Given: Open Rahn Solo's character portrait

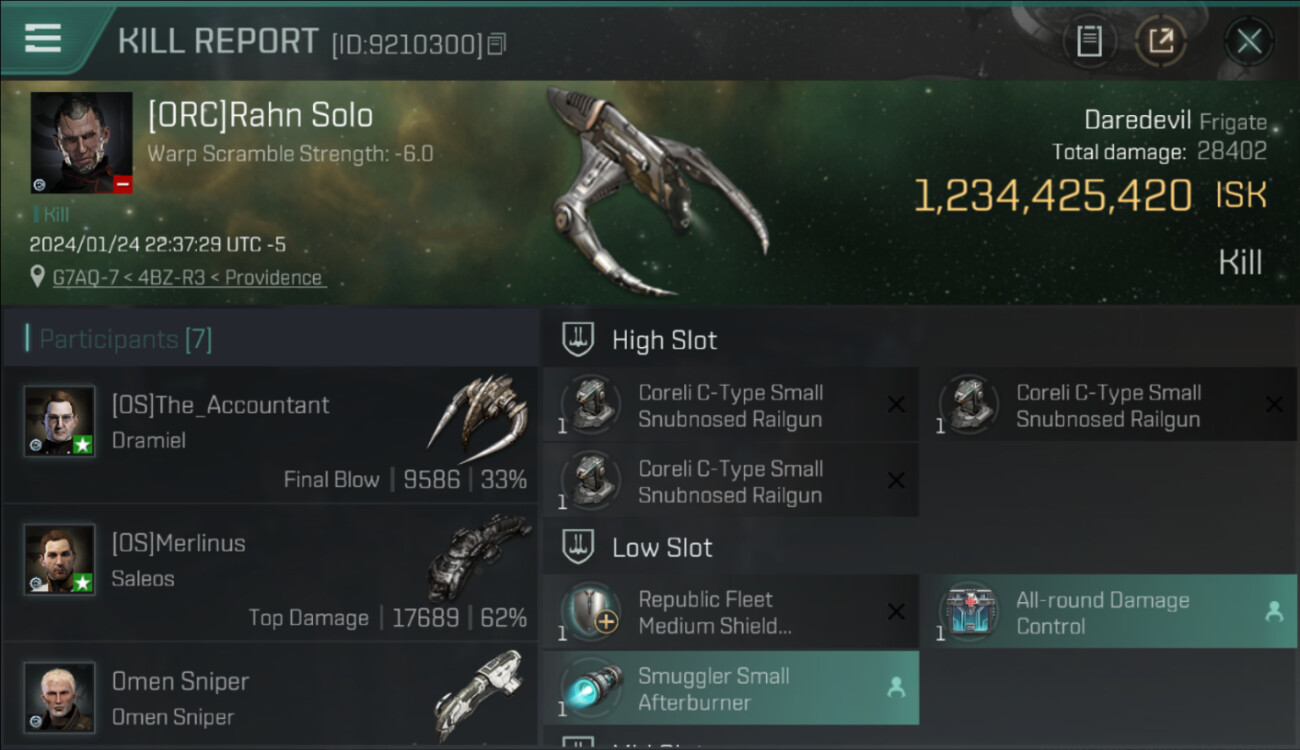Looking at the screenshot, I should 81,142.
